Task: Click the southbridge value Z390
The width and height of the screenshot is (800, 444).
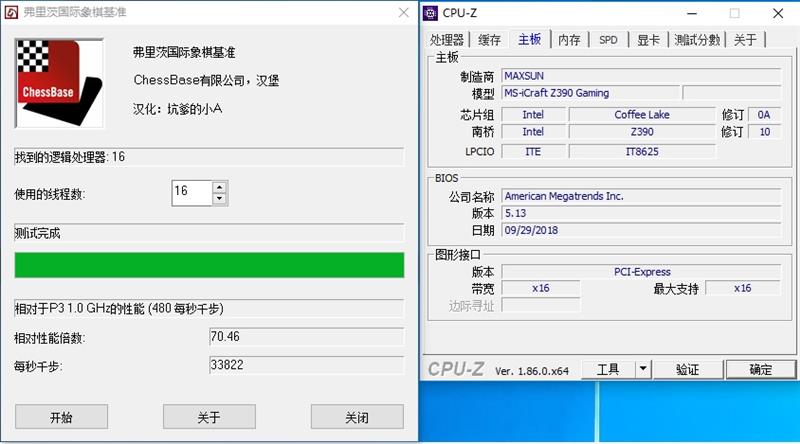Action: click(x=642, y=132)
